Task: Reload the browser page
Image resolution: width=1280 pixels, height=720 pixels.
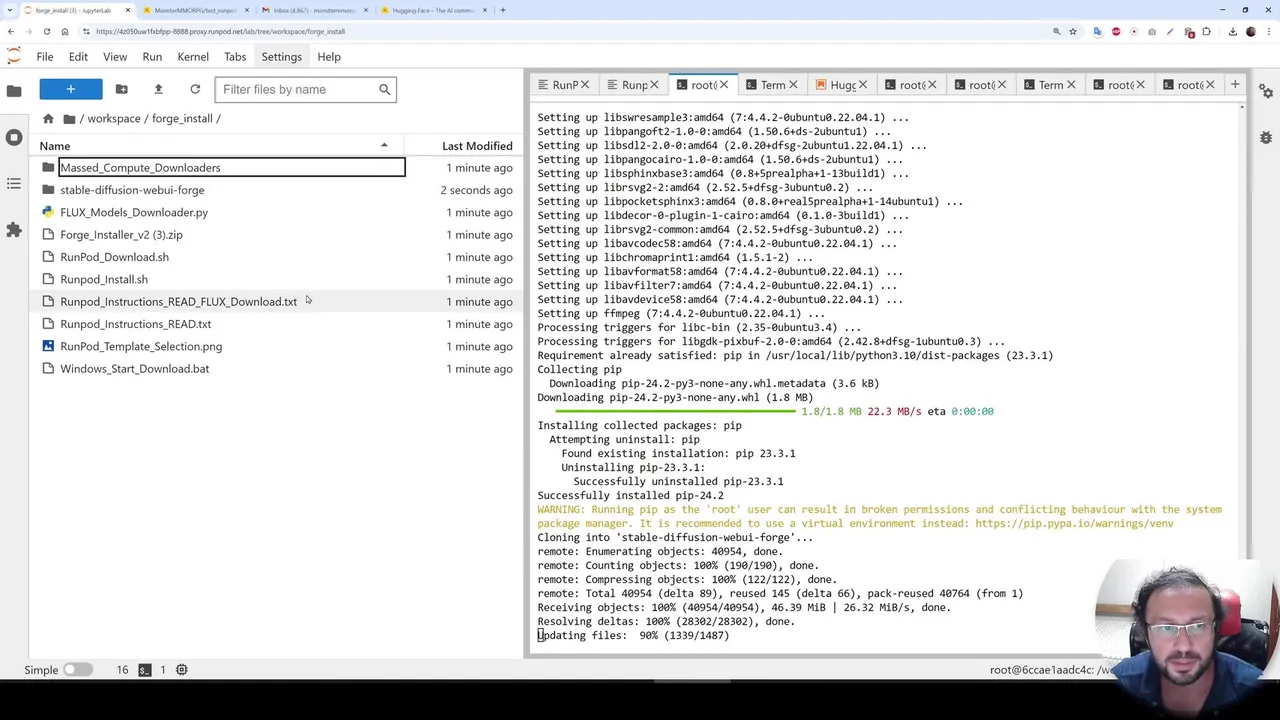Action: [46, 31]
